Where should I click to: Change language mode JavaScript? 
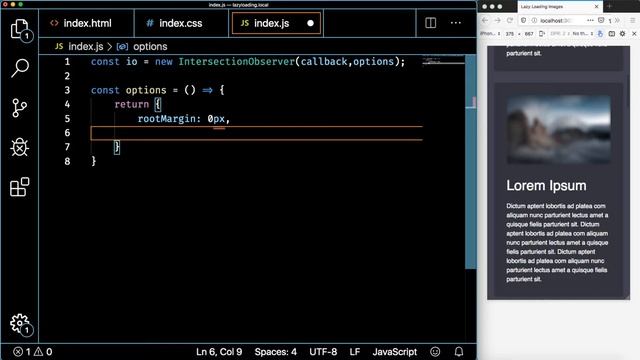pyautogui.click(x=395, y=352)
